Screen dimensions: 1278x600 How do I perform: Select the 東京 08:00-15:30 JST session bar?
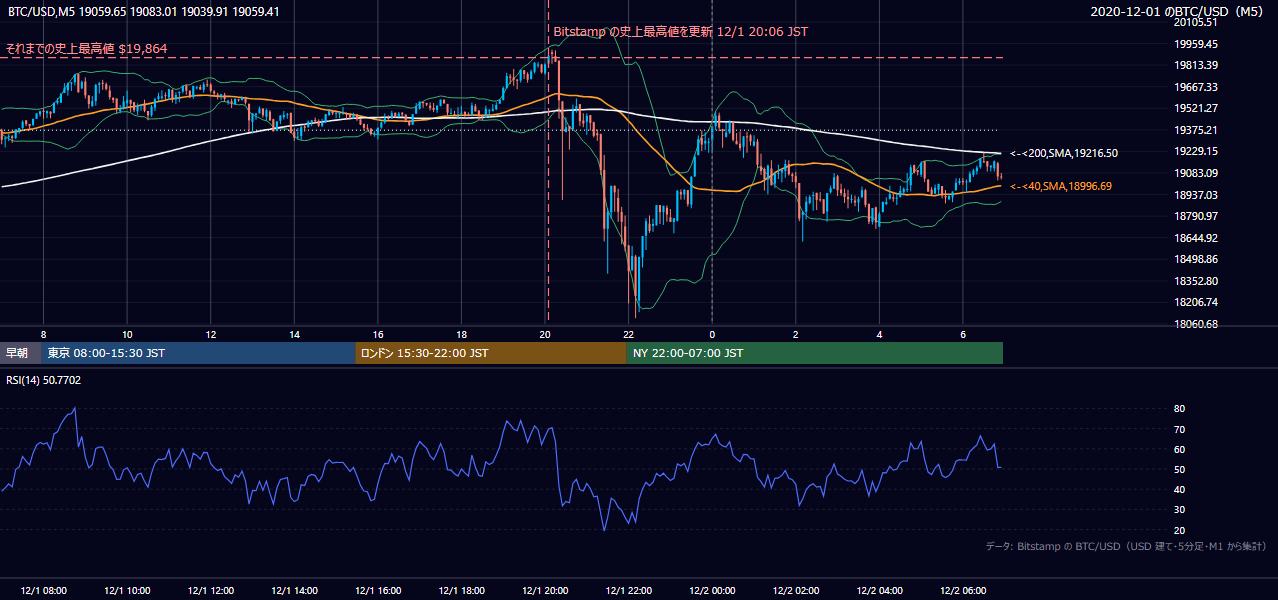point(198,353)
